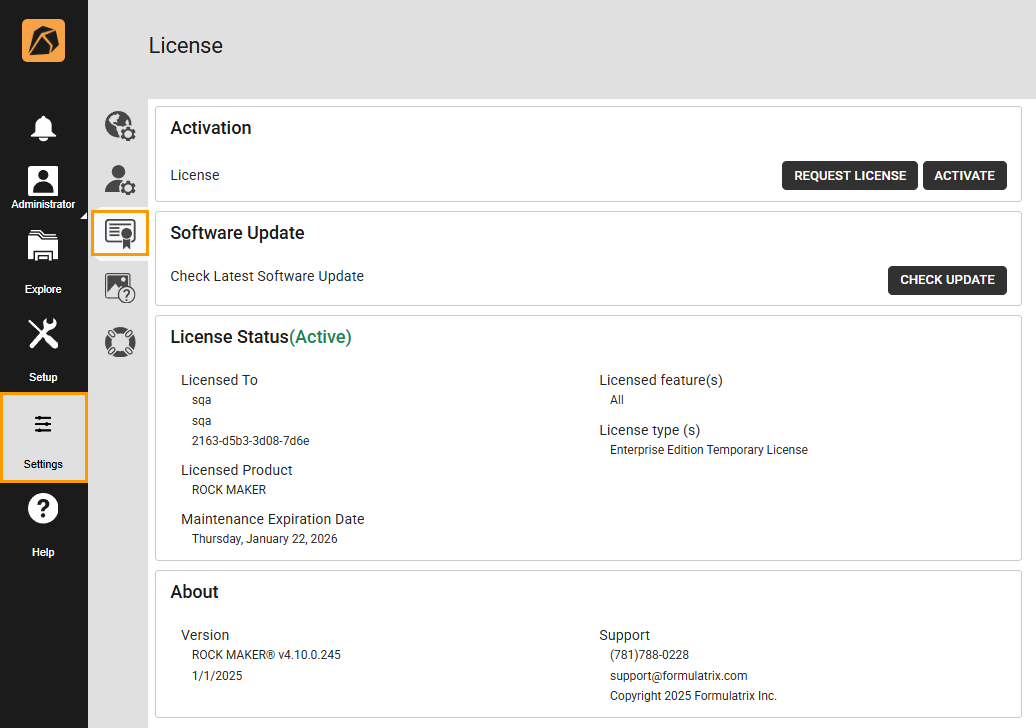Select Settings in the left sidebar

43,437
